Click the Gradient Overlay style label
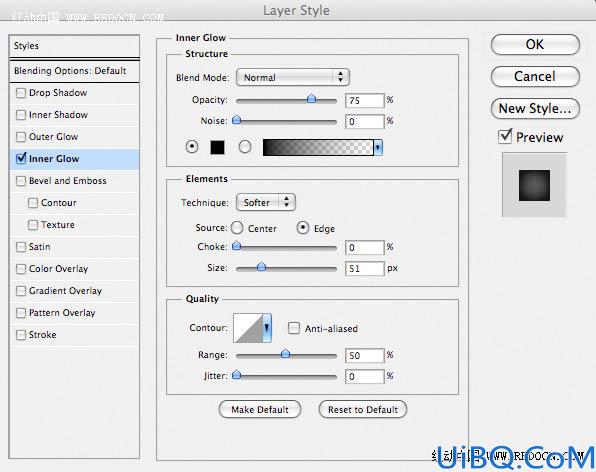 click(x=65, y=291)
